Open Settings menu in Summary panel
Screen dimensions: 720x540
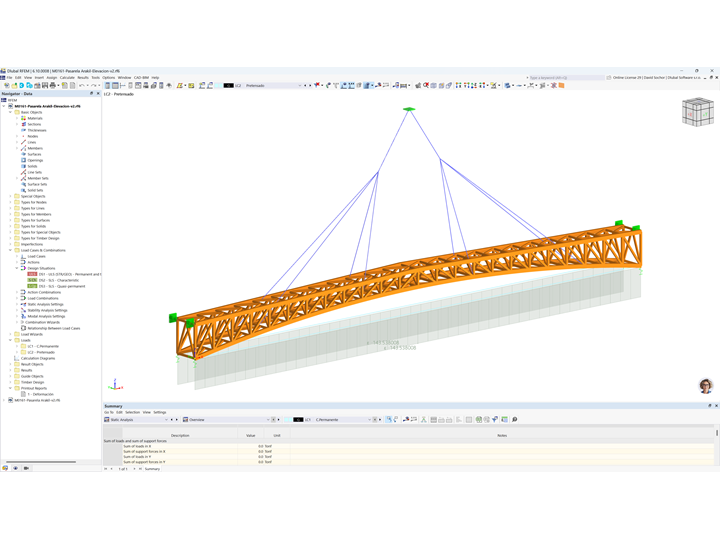pyautogui.click(x=160, y=412)
